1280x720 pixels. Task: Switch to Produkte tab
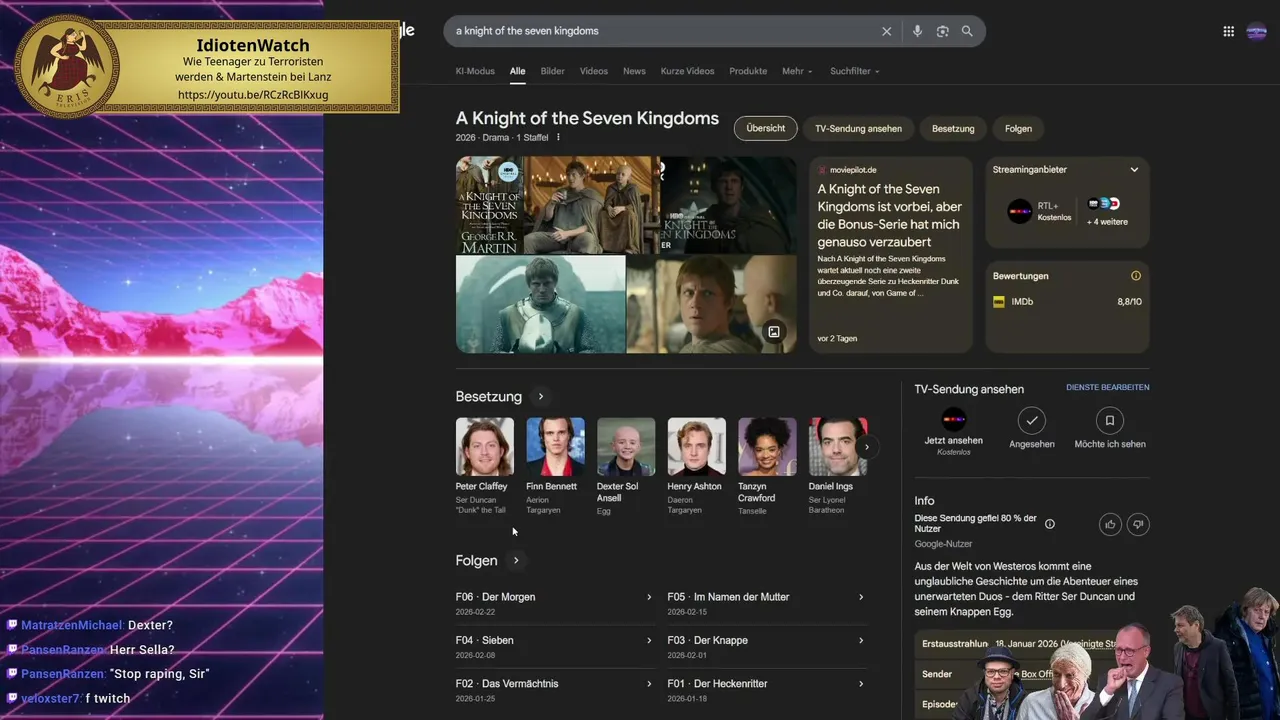tap(748, 71)
